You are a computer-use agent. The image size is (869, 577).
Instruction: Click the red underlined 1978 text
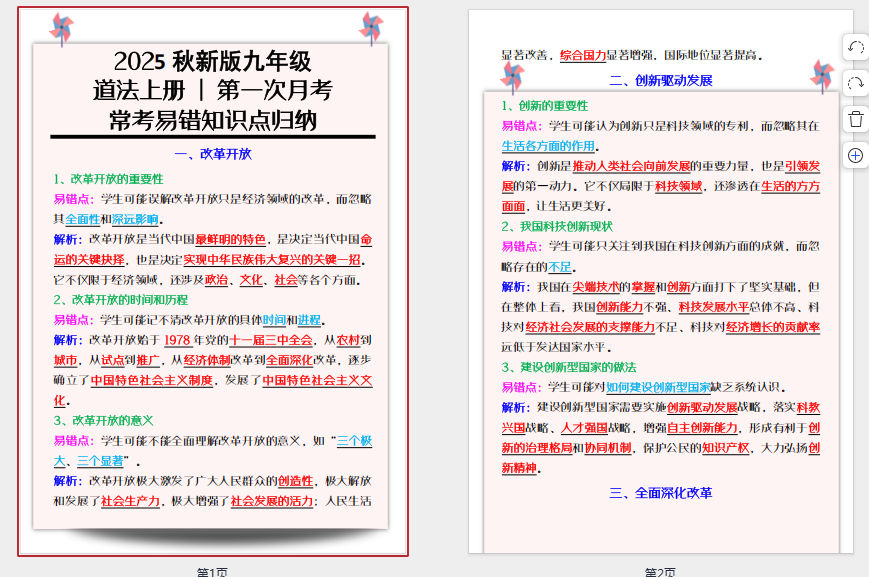pos(177,340)
